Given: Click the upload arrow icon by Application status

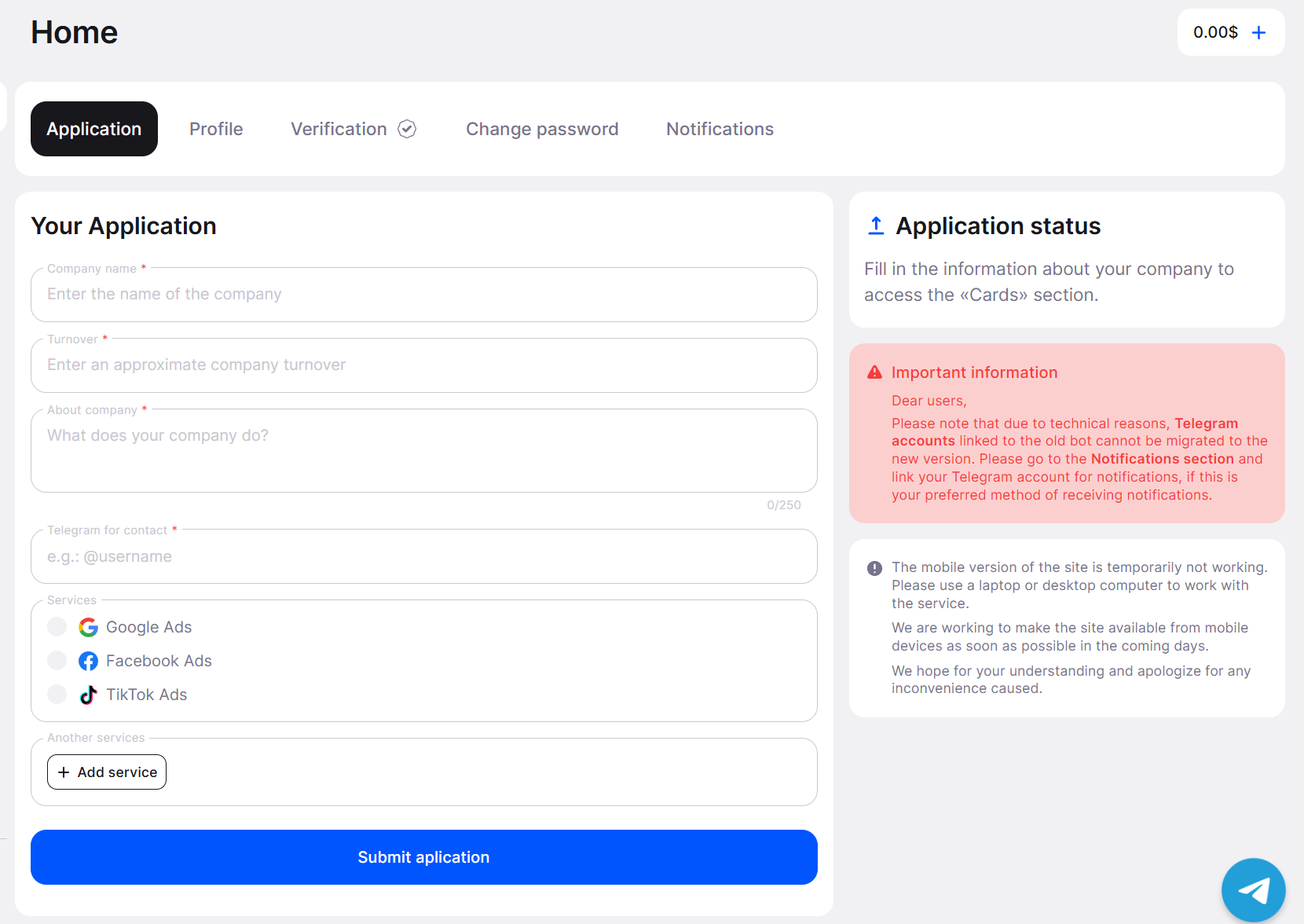Looking at the screenshot, I should point(876,225).
